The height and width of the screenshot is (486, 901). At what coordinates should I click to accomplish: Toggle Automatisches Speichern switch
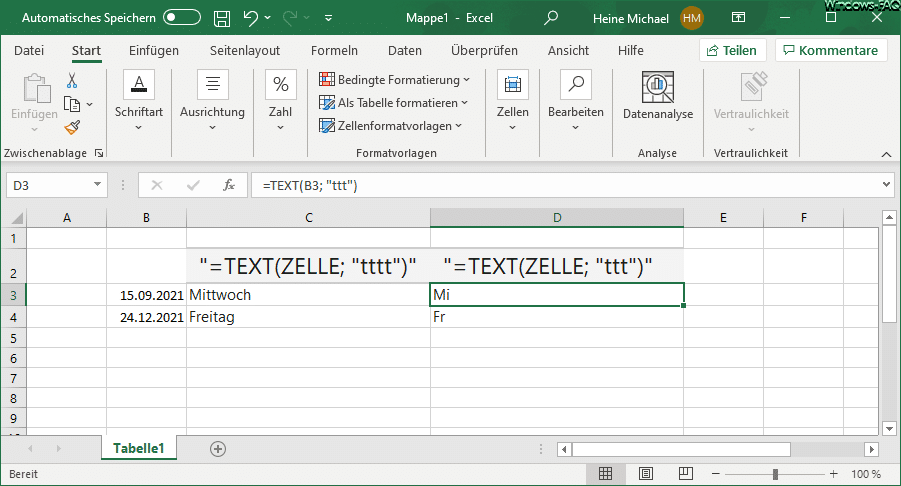point(182,18)
